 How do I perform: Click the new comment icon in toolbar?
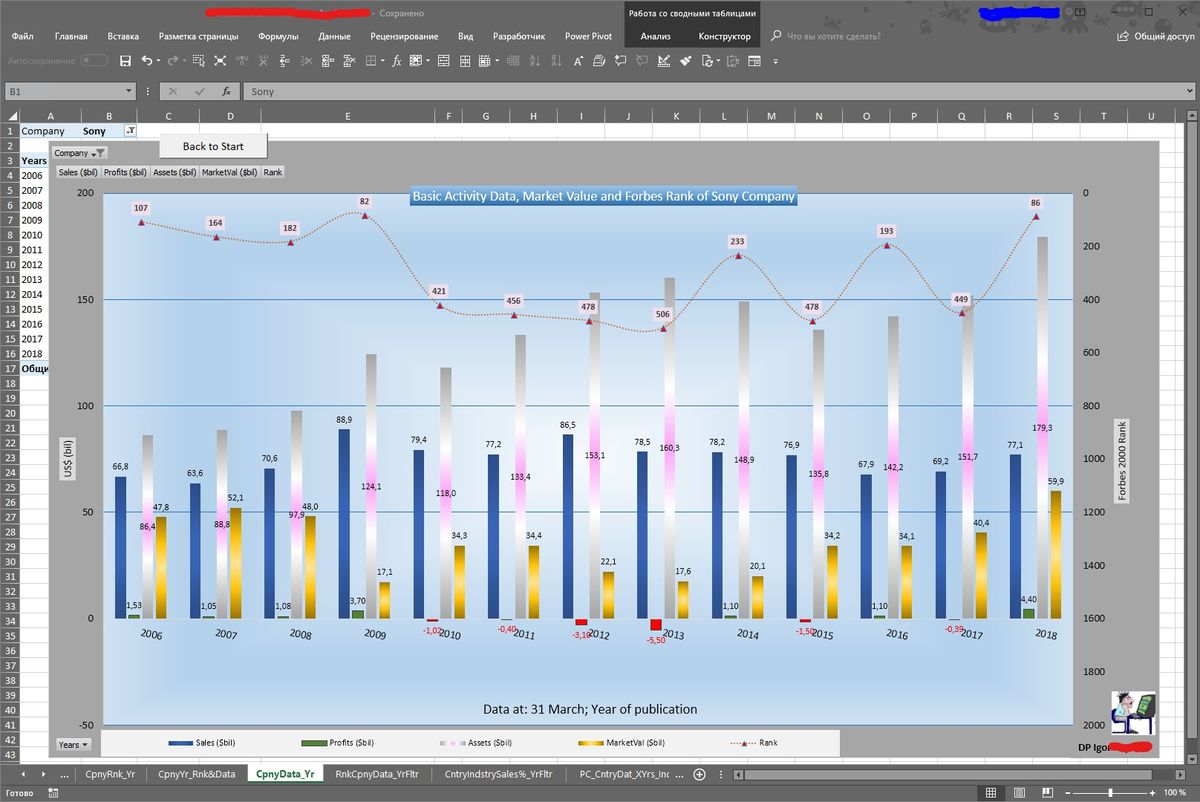(620, 61)
